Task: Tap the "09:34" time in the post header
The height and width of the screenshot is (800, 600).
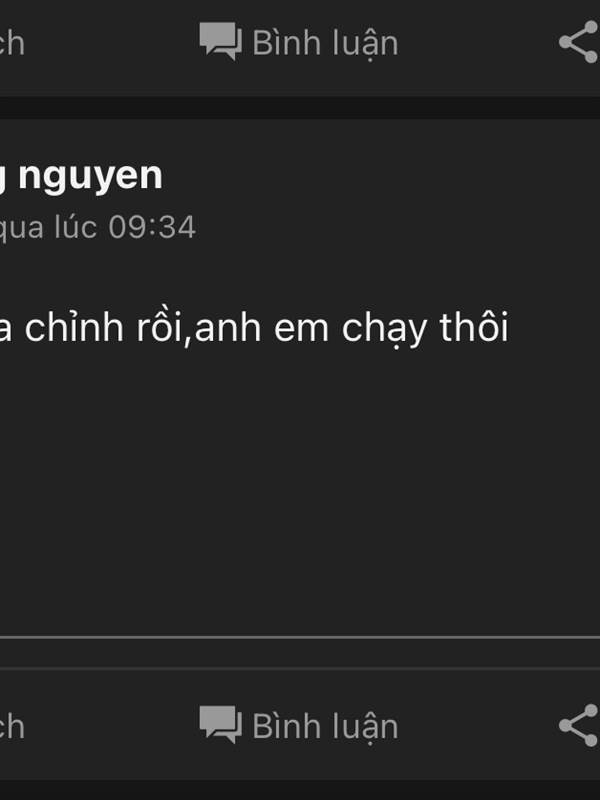Action: pyautogui.click(x=153, y=227)
